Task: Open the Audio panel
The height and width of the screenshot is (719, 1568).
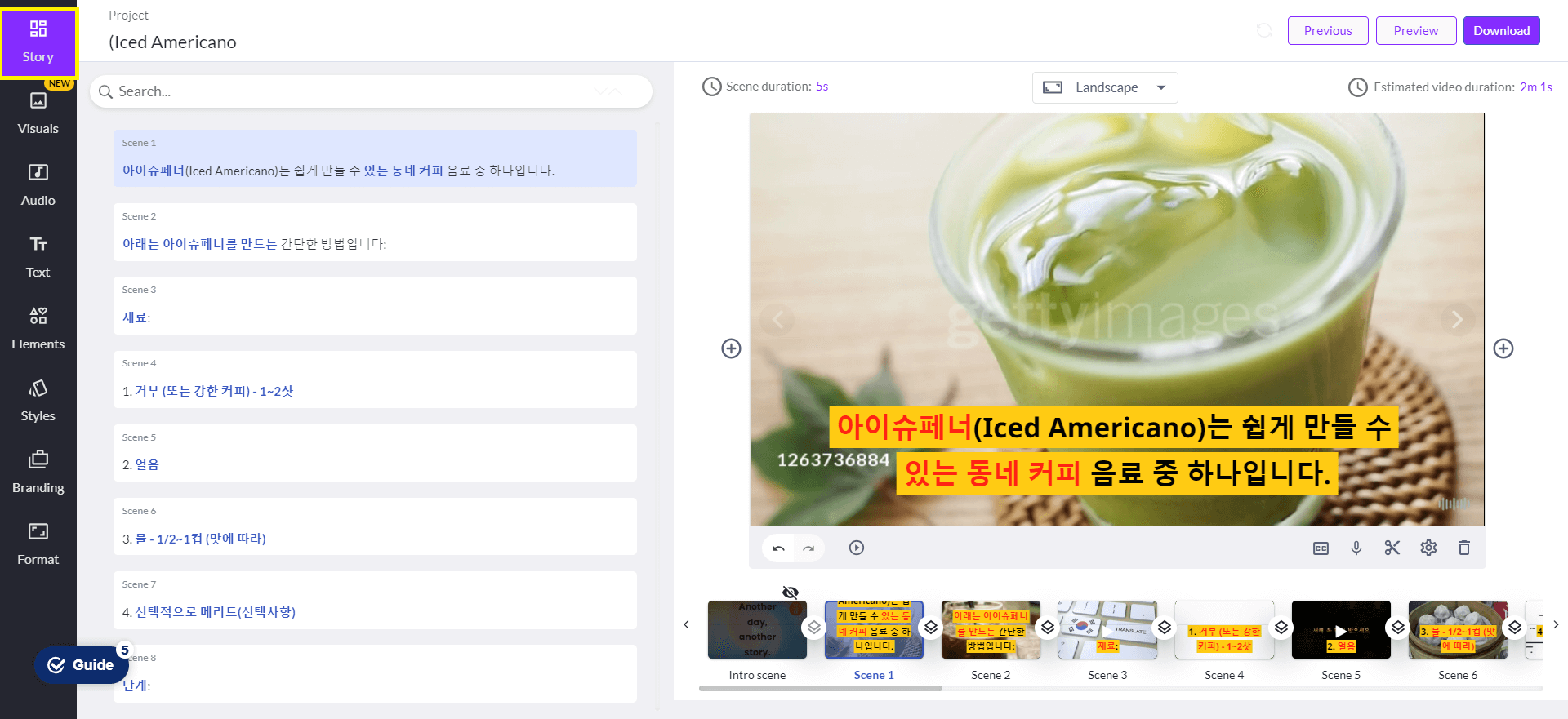Action: pos(38,186)
